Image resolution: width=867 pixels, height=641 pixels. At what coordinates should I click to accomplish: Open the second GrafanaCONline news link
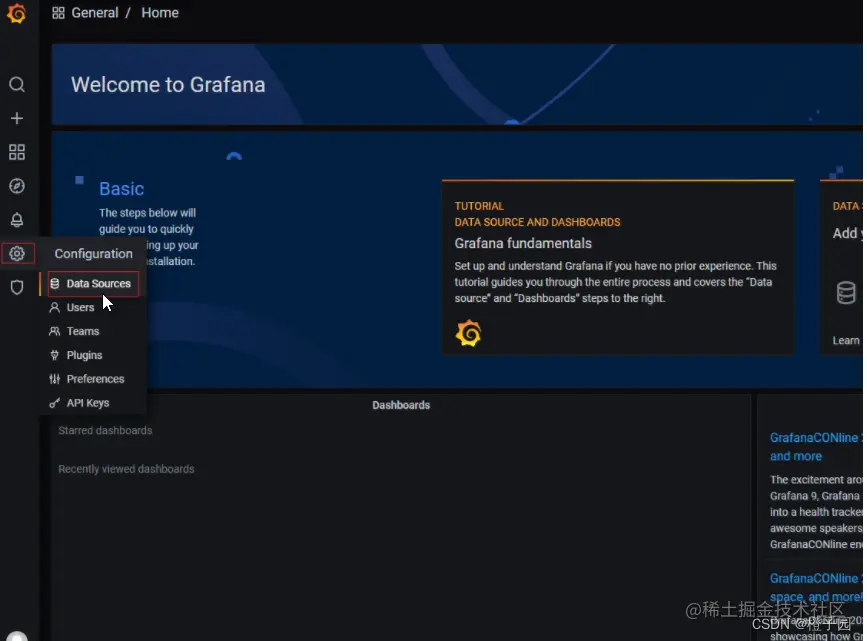click(815, 587)
